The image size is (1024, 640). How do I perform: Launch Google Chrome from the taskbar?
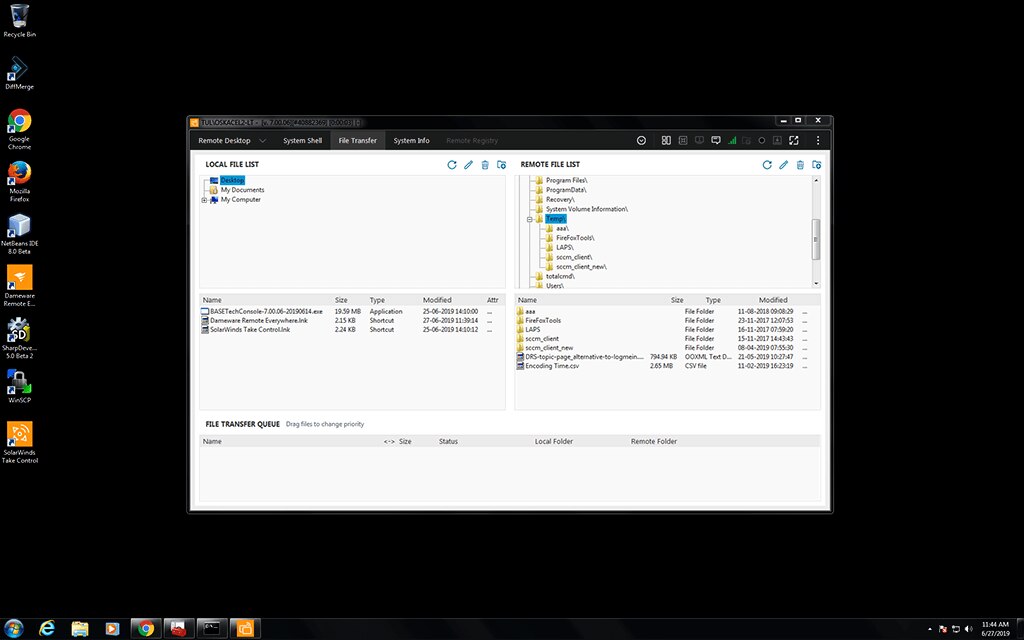point(145,628)
